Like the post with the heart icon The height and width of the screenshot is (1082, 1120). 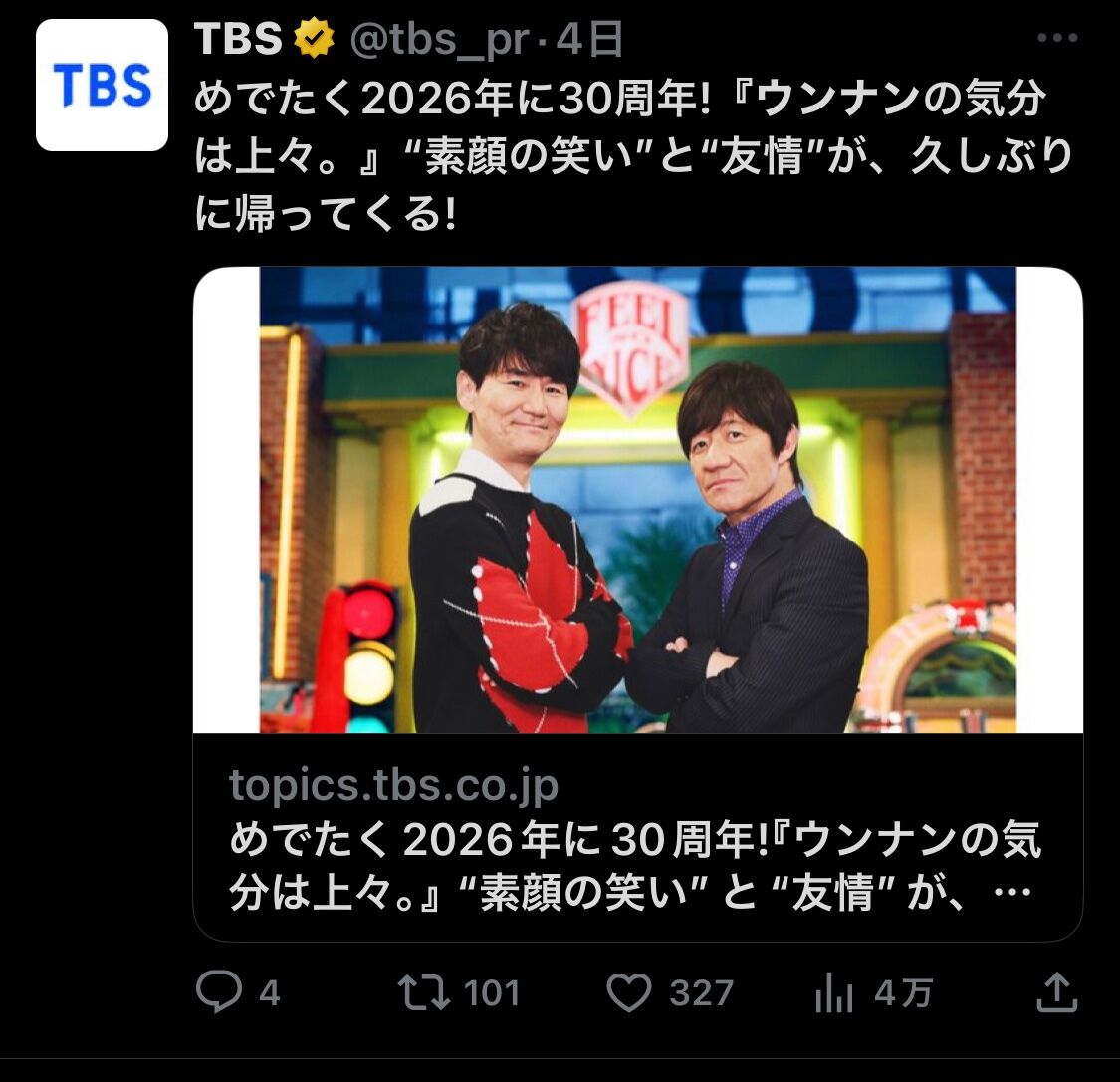(628, 992)
